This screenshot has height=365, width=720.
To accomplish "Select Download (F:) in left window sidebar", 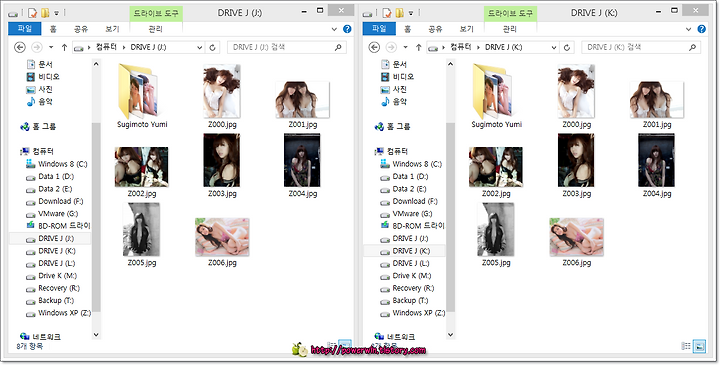I will click(55, 201).
